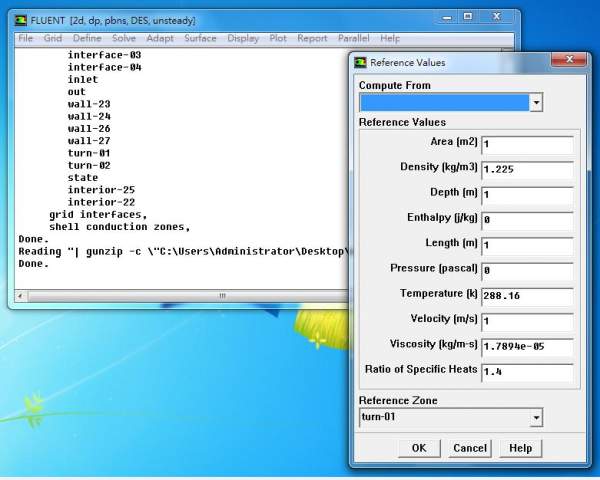The height and width of the screenshot is (480, 600).
Task: Click the "interior-22" console line
Action: coord(101,202)
